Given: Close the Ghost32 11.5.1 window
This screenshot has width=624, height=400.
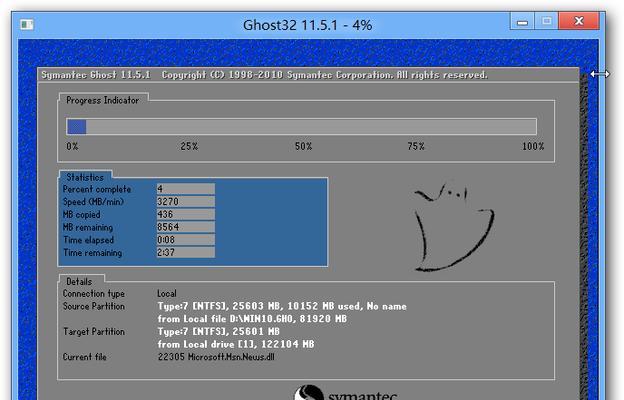Looking at the screenshot, I should tap(579, 21).
